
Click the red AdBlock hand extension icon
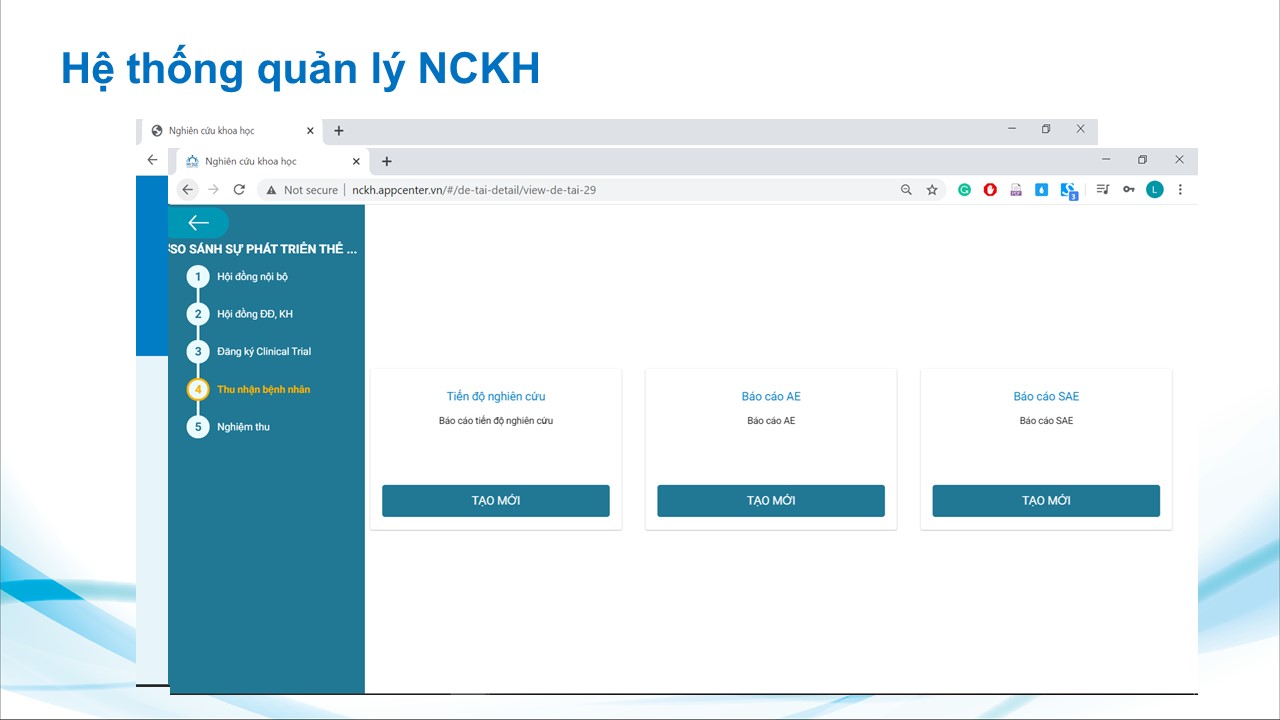(x=990, y=190)
